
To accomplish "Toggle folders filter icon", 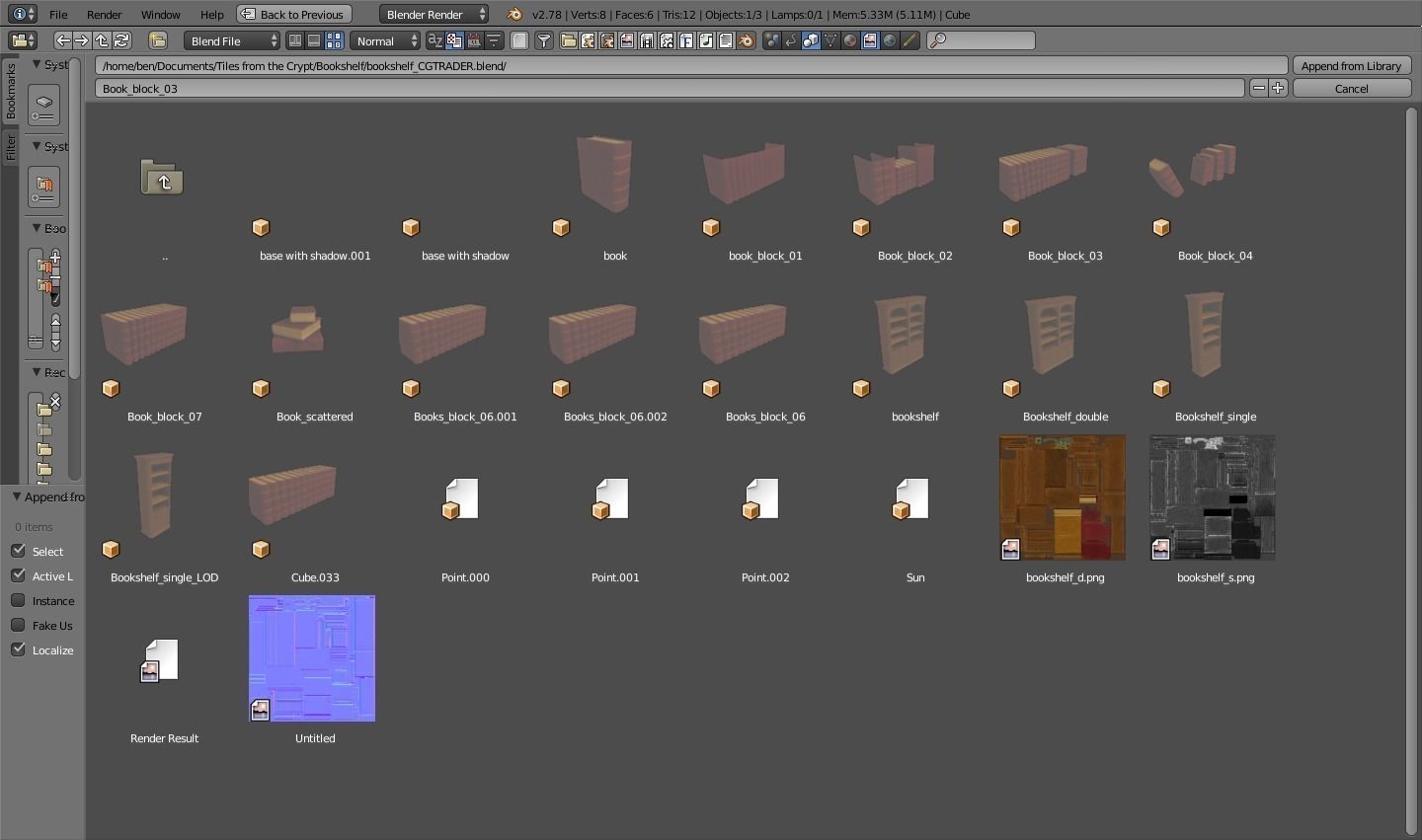I will (569, 40).
